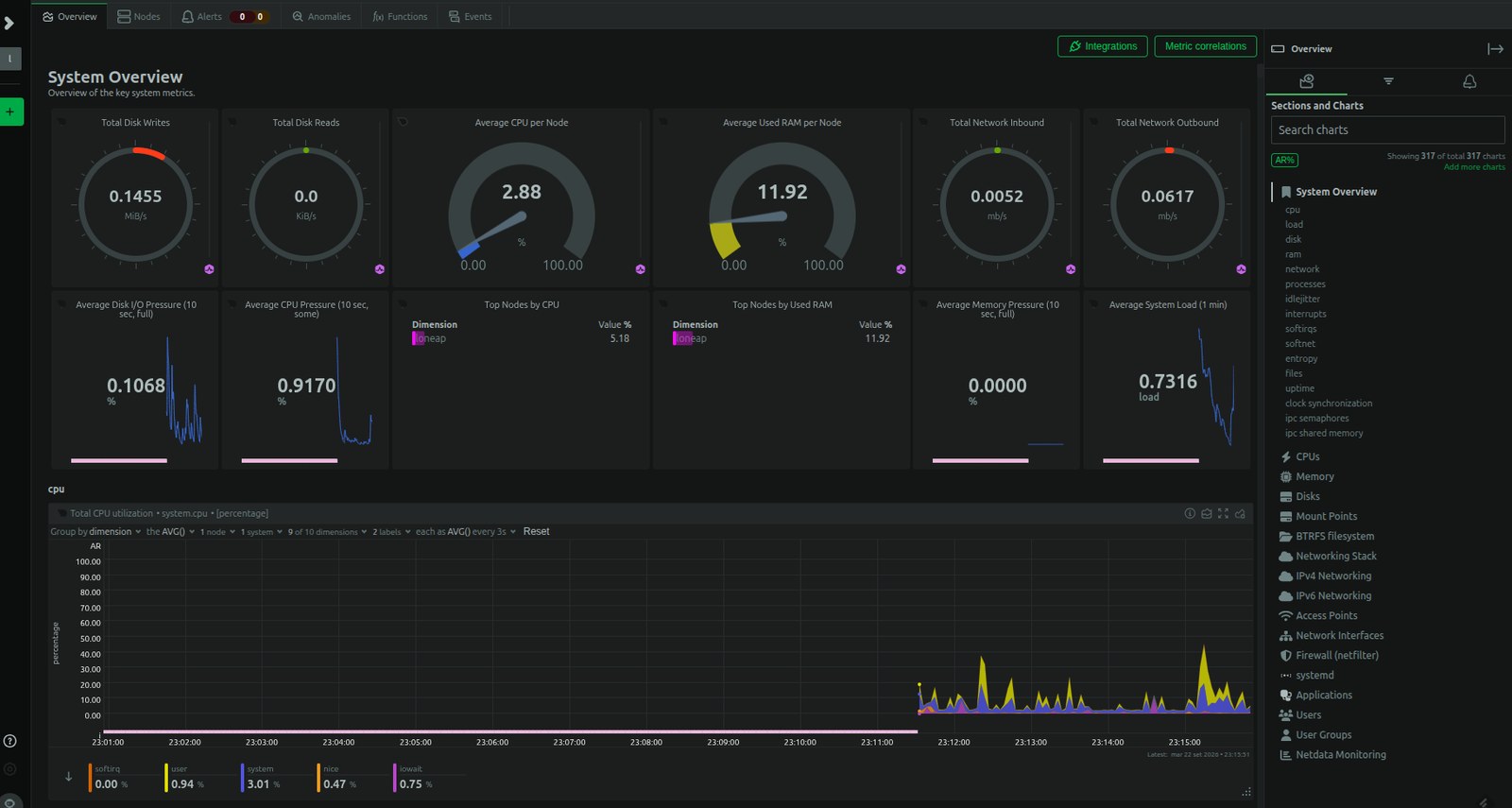Click anomaly badge on Total Network Inbound gauge
Image resolution: width=1512 pixels, height=808 pixels.
click(x=1071, y=269)
